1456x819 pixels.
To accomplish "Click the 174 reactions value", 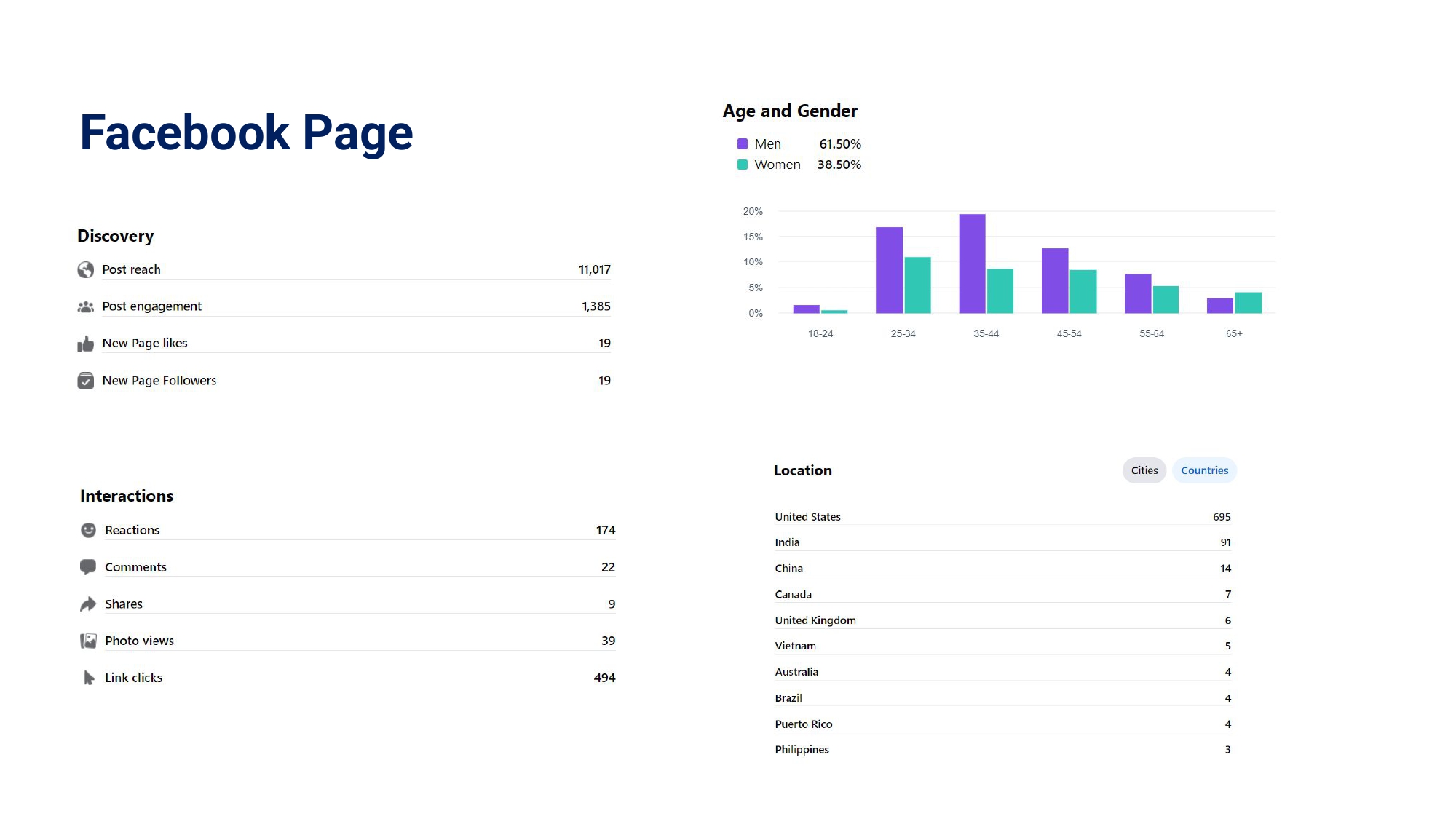I will (x=606, y=530).
